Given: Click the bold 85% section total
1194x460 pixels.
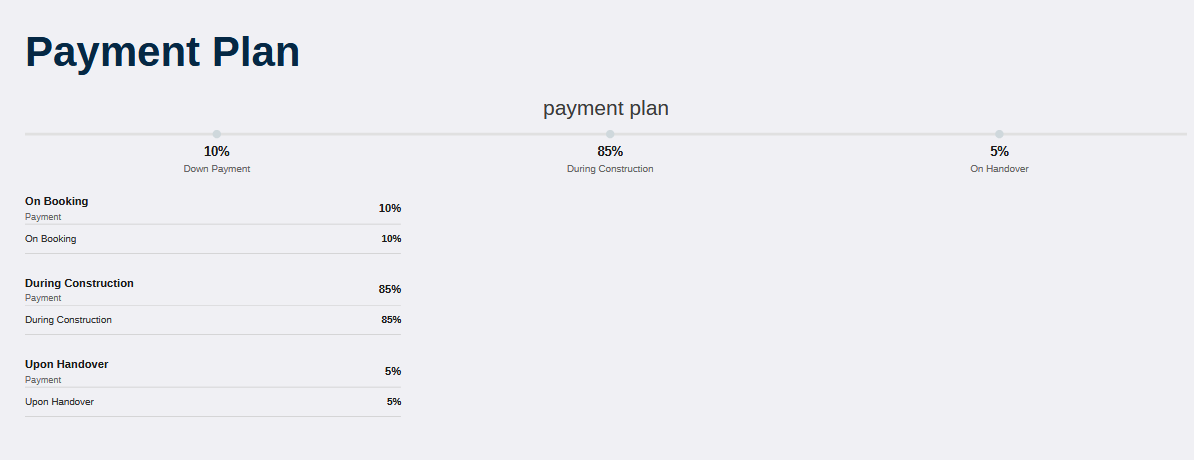Looking at the screenshot, I should point(390,289).
